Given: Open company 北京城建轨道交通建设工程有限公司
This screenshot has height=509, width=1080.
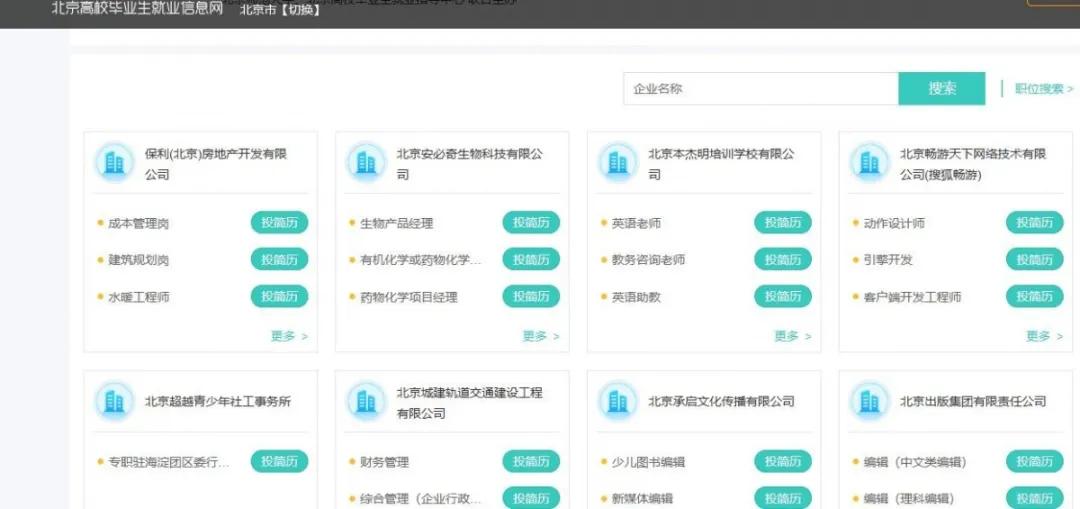Looking at the screenshot, I should click(x=469, y=403).
